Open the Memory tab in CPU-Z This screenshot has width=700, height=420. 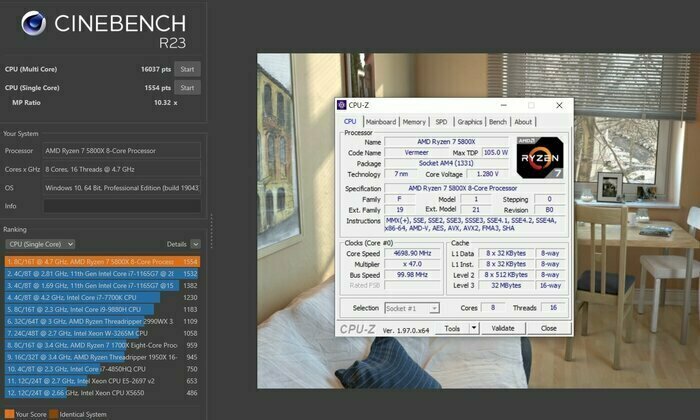(x=414, y=122)
